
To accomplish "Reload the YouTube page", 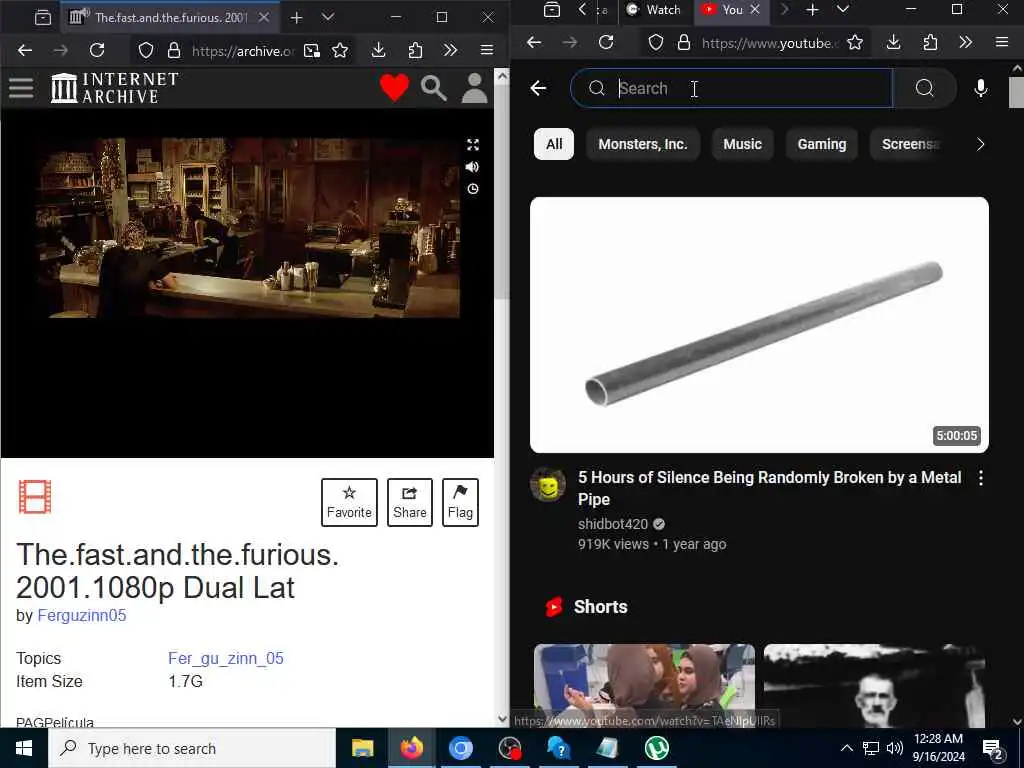I will pos(606,43).
